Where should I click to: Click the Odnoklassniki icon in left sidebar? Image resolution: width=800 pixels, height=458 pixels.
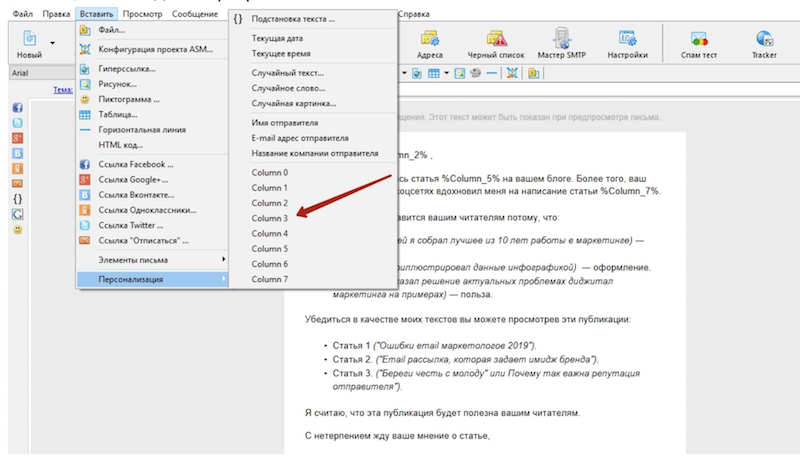tap(17, 168)
